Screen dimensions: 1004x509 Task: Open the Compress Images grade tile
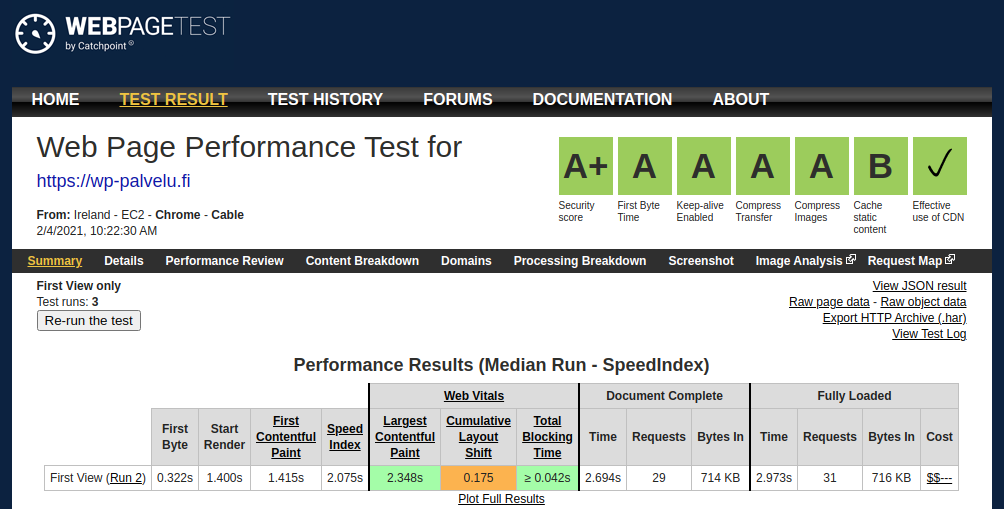pyautogui.click(x=822, y=166)
